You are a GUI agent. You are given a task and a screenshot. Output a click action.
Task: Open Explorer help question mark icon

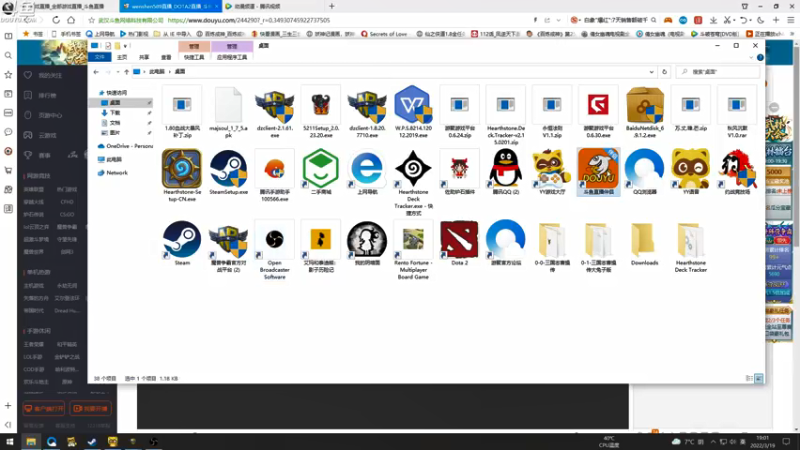coord(760,58)
